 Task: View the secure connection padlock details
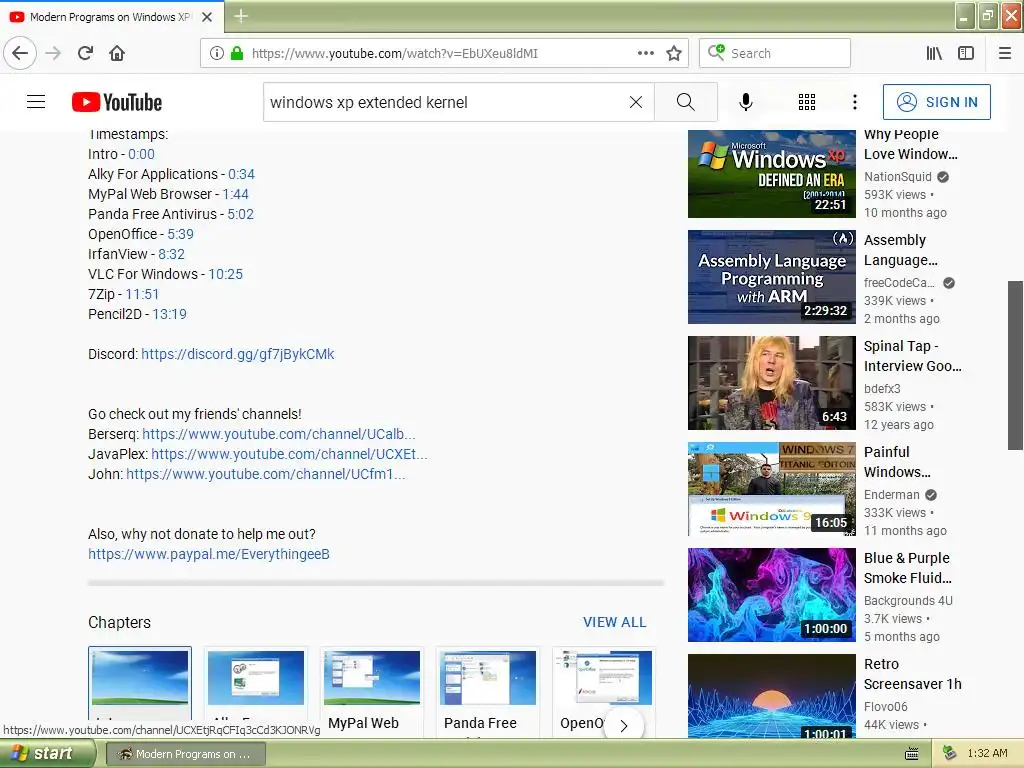[237, 53]
